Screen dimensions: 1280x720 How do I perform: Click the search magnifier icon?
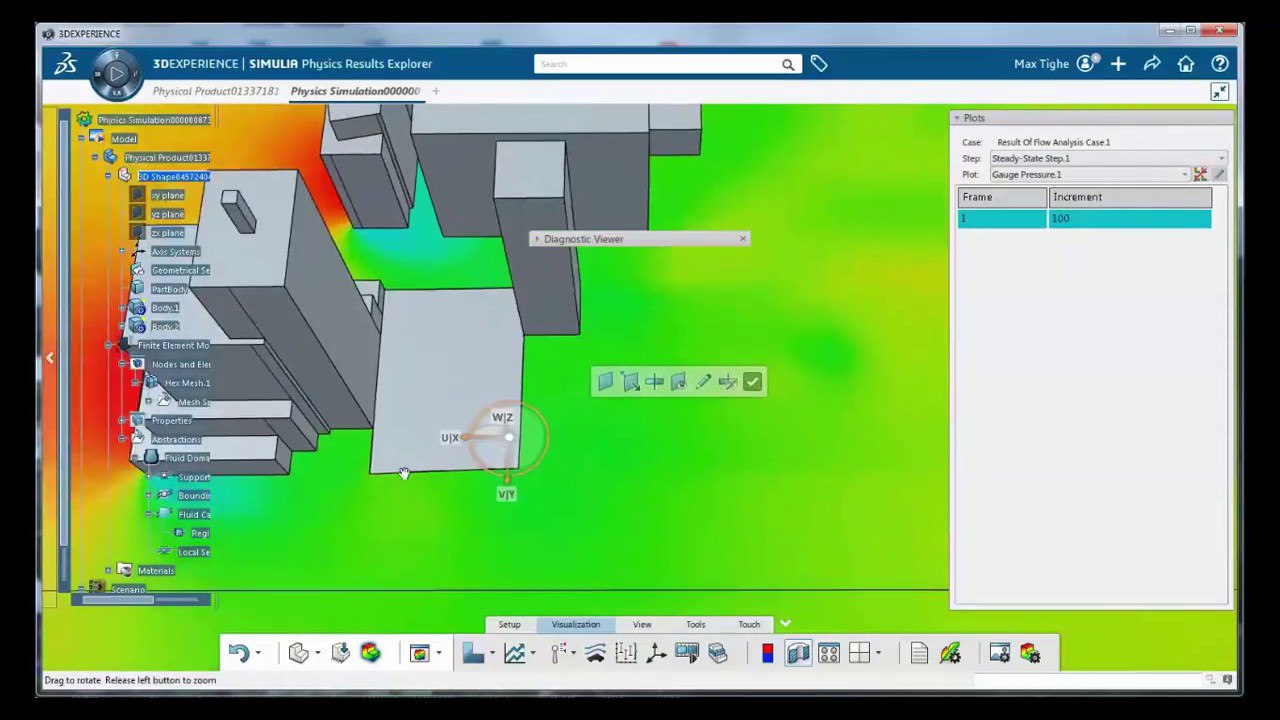(x=788, y=65)
